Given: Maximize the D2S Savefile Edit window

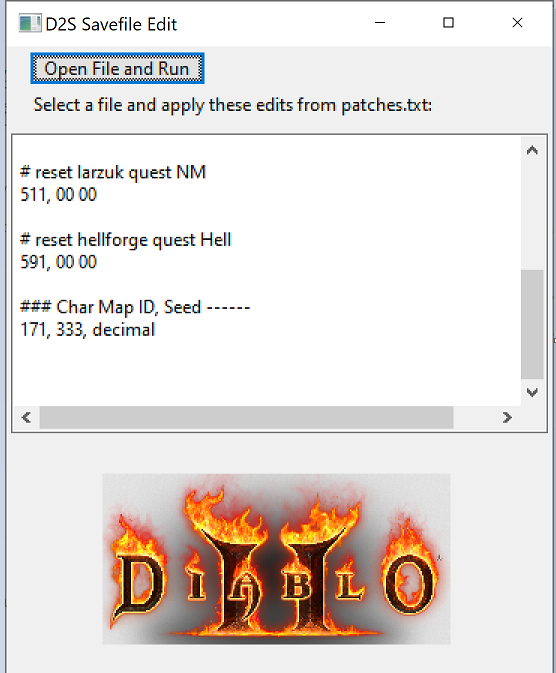Looking at the screenshot, I should click(448, 23).
